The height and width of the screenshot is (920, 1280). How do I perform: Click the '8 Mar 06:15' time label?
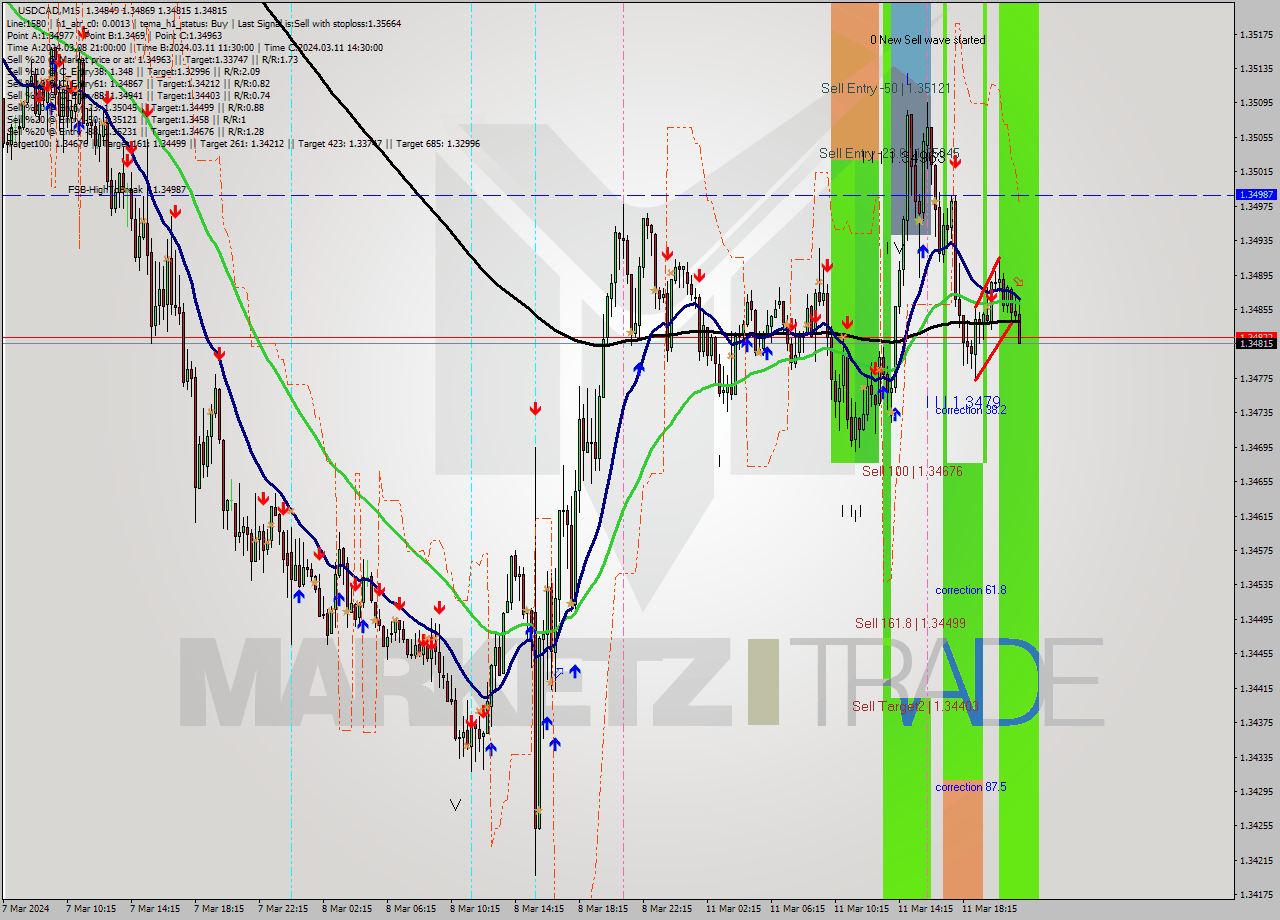click(412, 910)
